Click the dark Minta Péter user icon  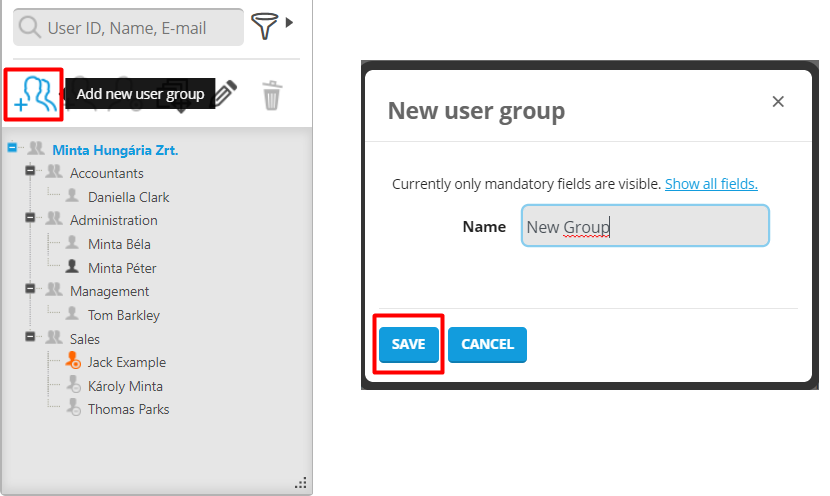coord(72,267)
